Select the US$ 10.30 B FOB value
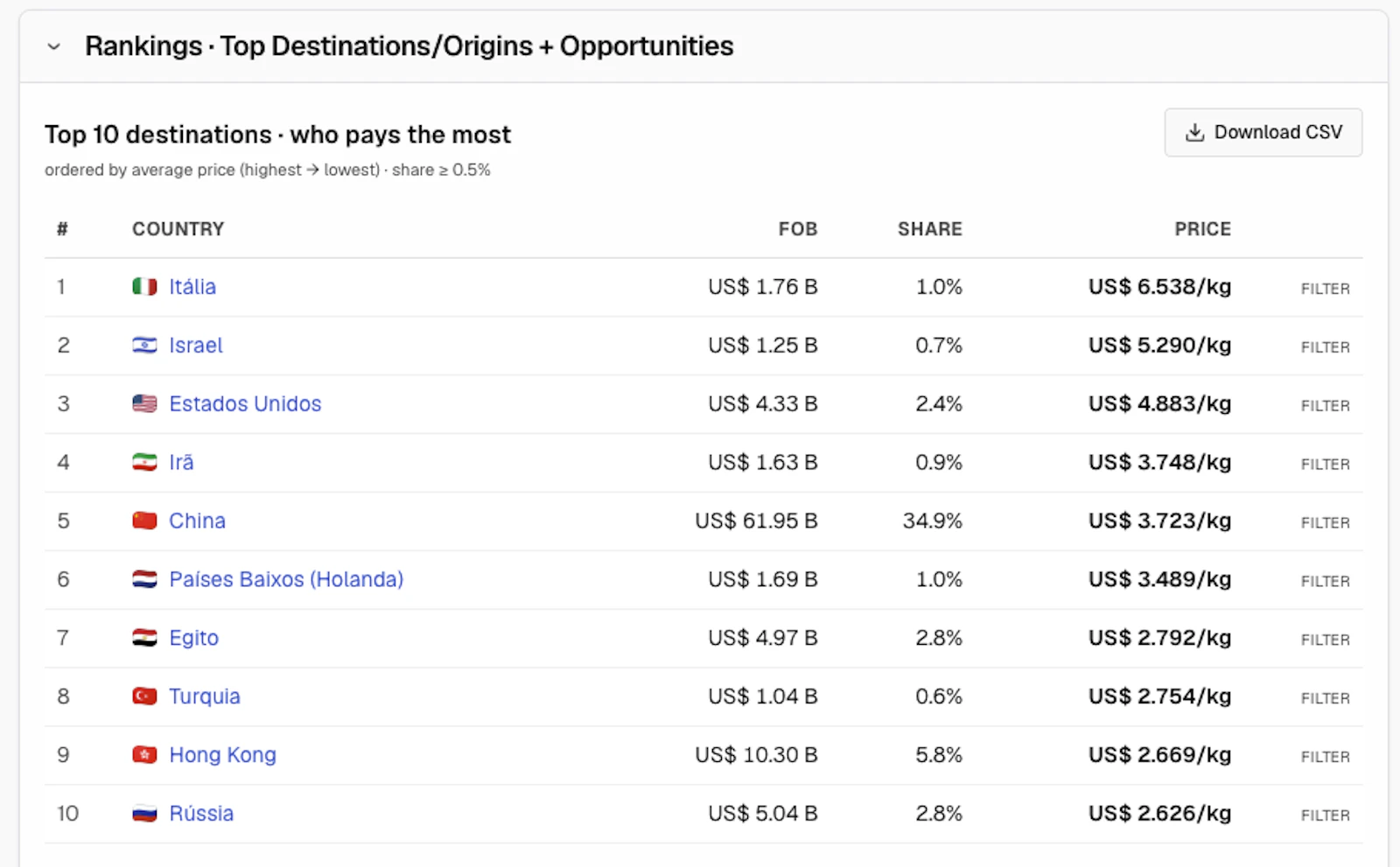The width and height of the screenshot is (1400, 867). point(757,755)
